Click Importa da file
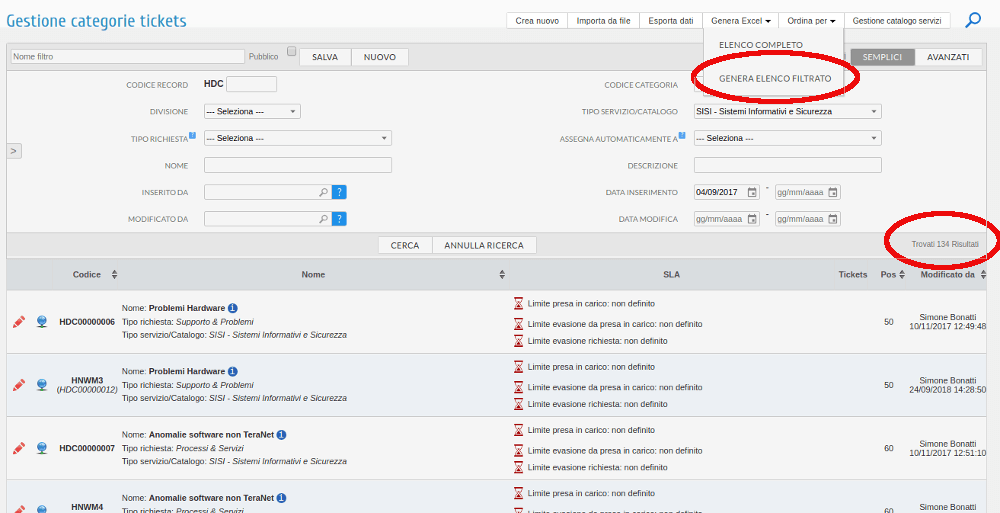Screen dimensions: 1000x513 pyautogui.click(x=603, y=20)
